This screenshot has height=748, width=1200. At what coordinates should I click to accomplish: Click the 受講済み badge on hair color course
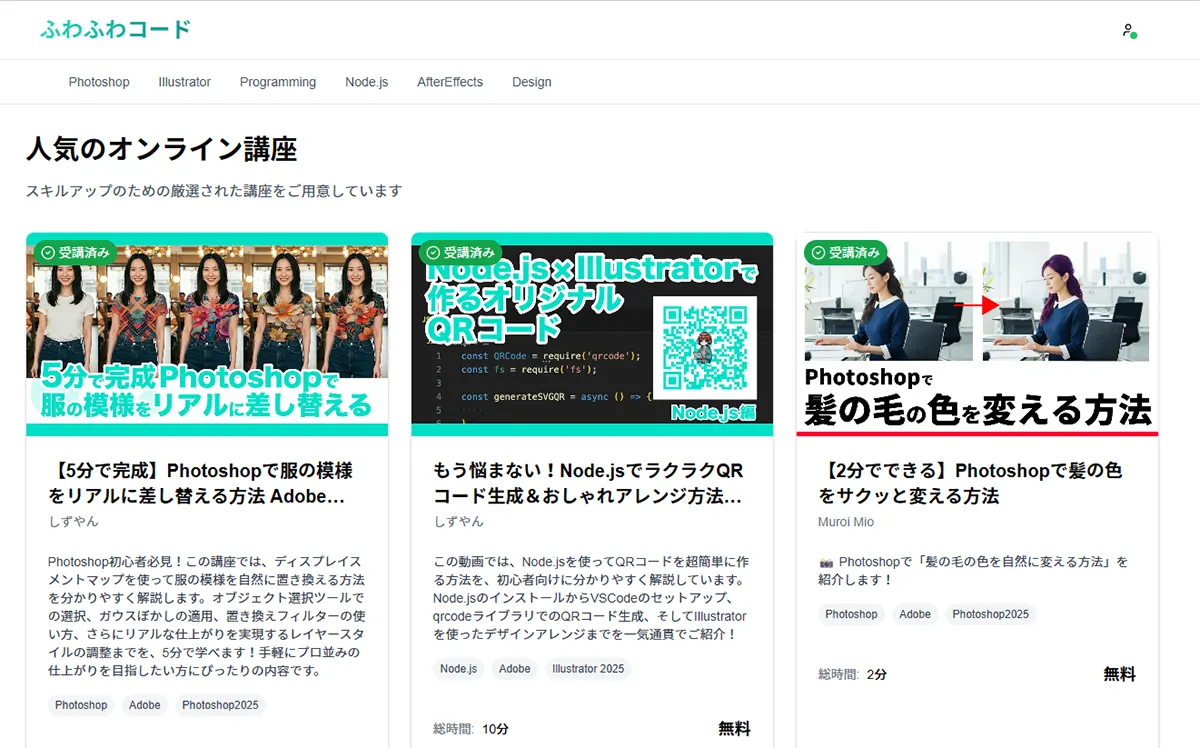pyautogui.click(x=845, y=252)
